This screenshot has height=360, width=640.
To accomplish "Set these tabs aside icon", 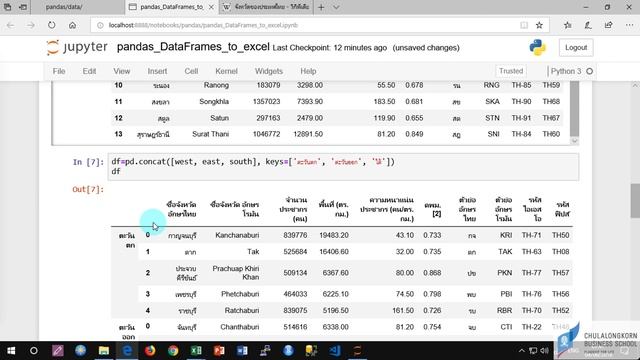I will click(23, 7).
